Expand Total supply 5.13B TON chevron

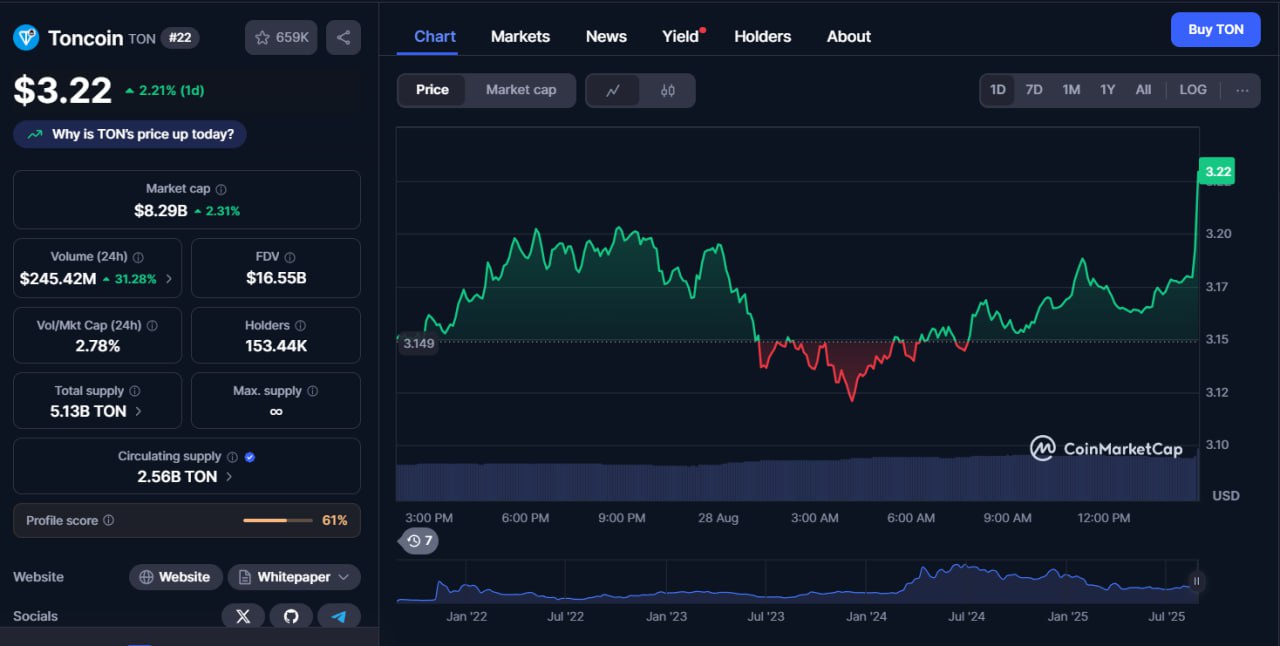point(138,411)
